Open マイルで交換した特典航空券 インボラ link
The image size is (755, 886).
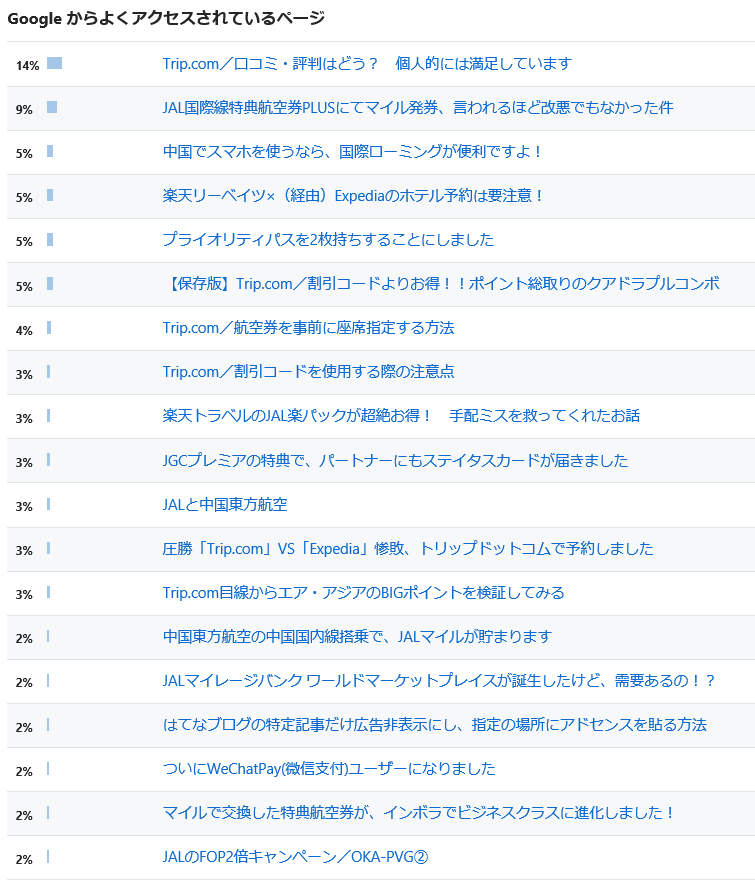click(419, 813)
